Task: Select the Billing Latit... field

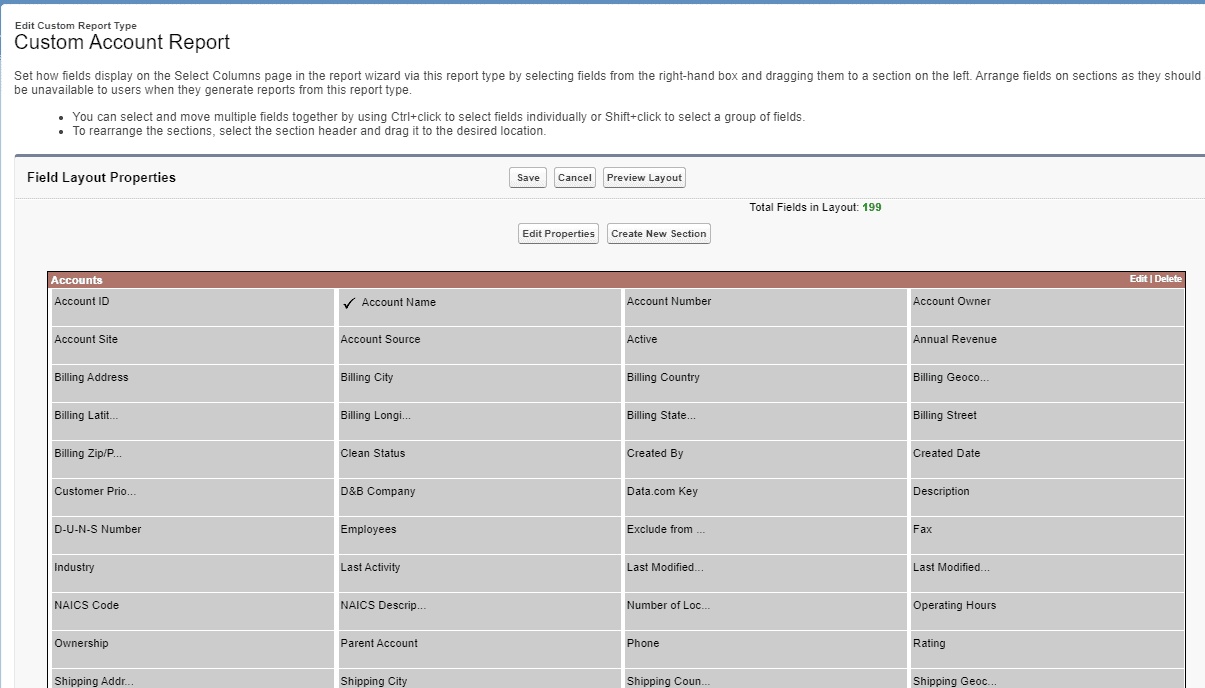Action: tap(194, 421)
